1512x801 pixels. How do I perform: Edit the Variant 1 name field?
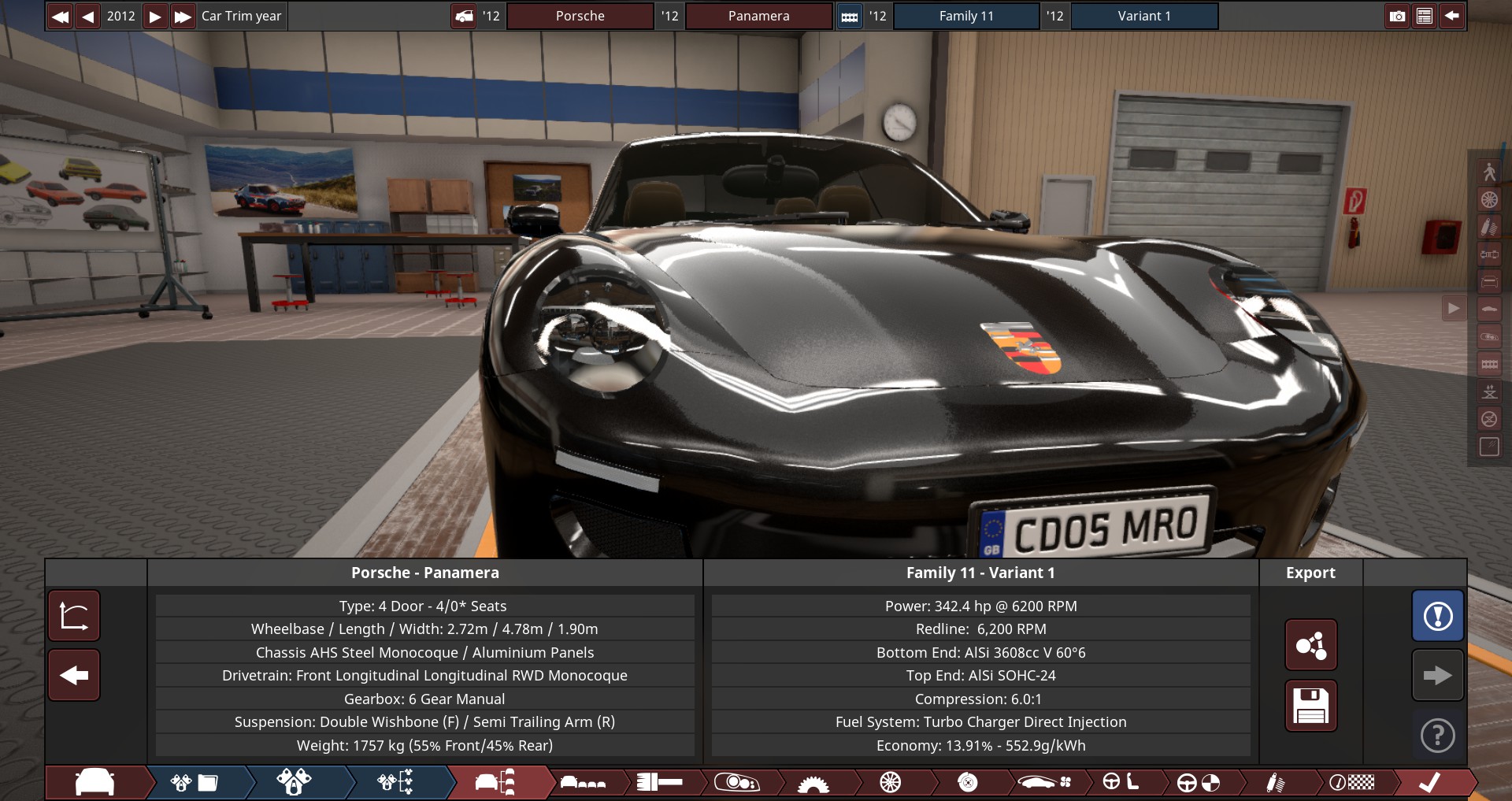(1144, 16)
